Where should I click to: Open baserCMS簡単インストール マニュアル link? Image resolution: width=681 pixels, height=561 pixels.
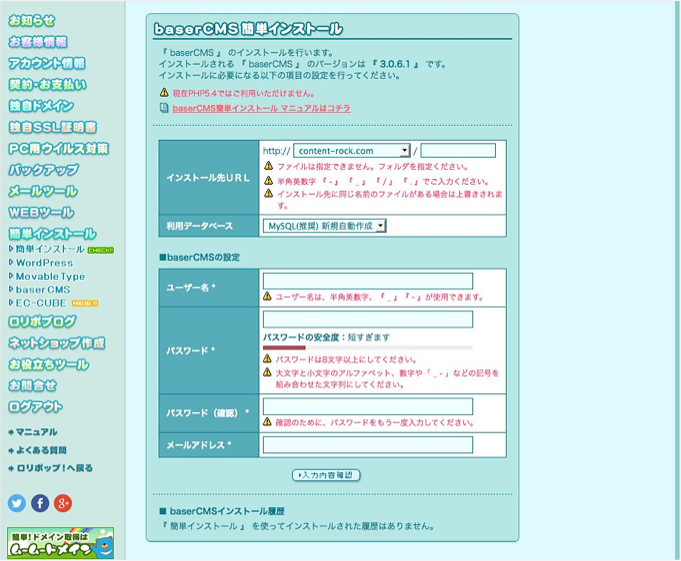[x=261, y=108]
